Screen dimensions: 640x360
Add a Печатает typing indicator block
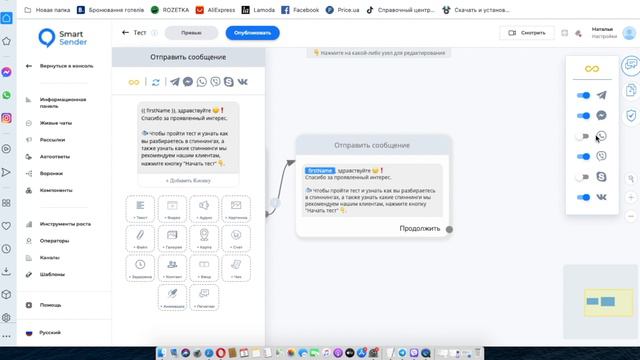(x=204, y=298)
